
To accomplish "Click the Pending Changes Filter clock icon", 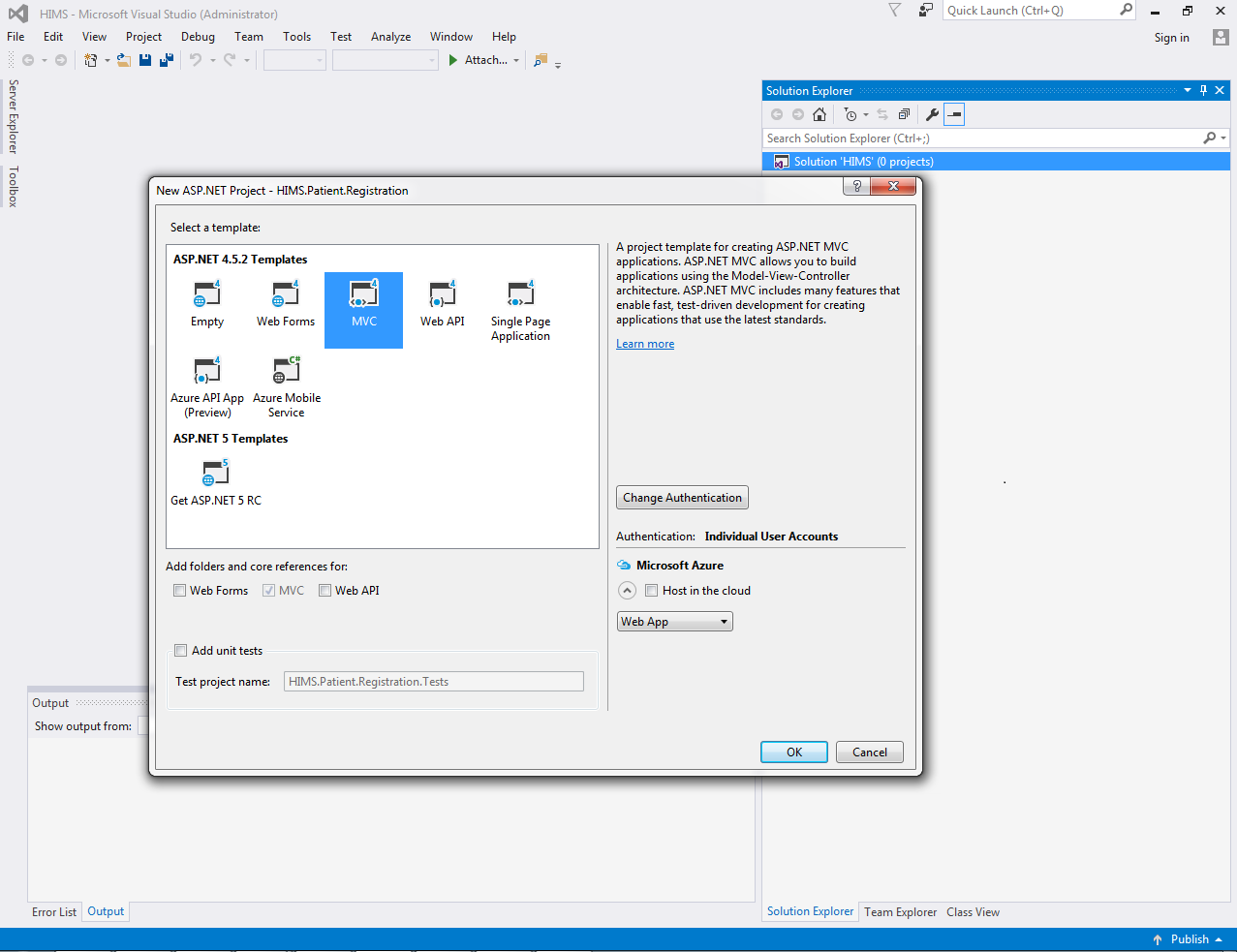I will click(x=850, y=114).
